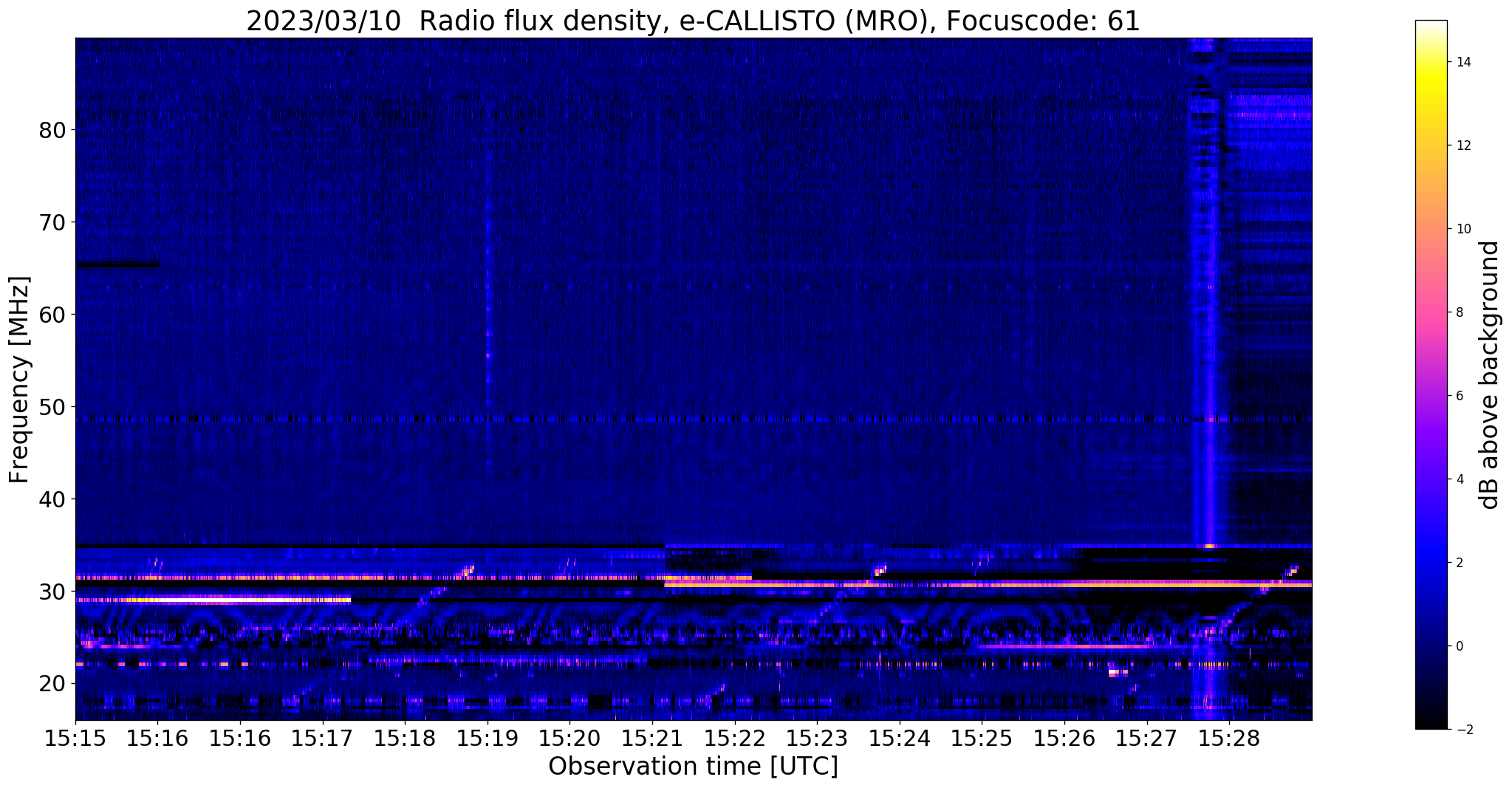The height and width of the screenshot is (788, 1512).
Task: Click the short black dash near 65 MHz
Action: coord(117,264)
